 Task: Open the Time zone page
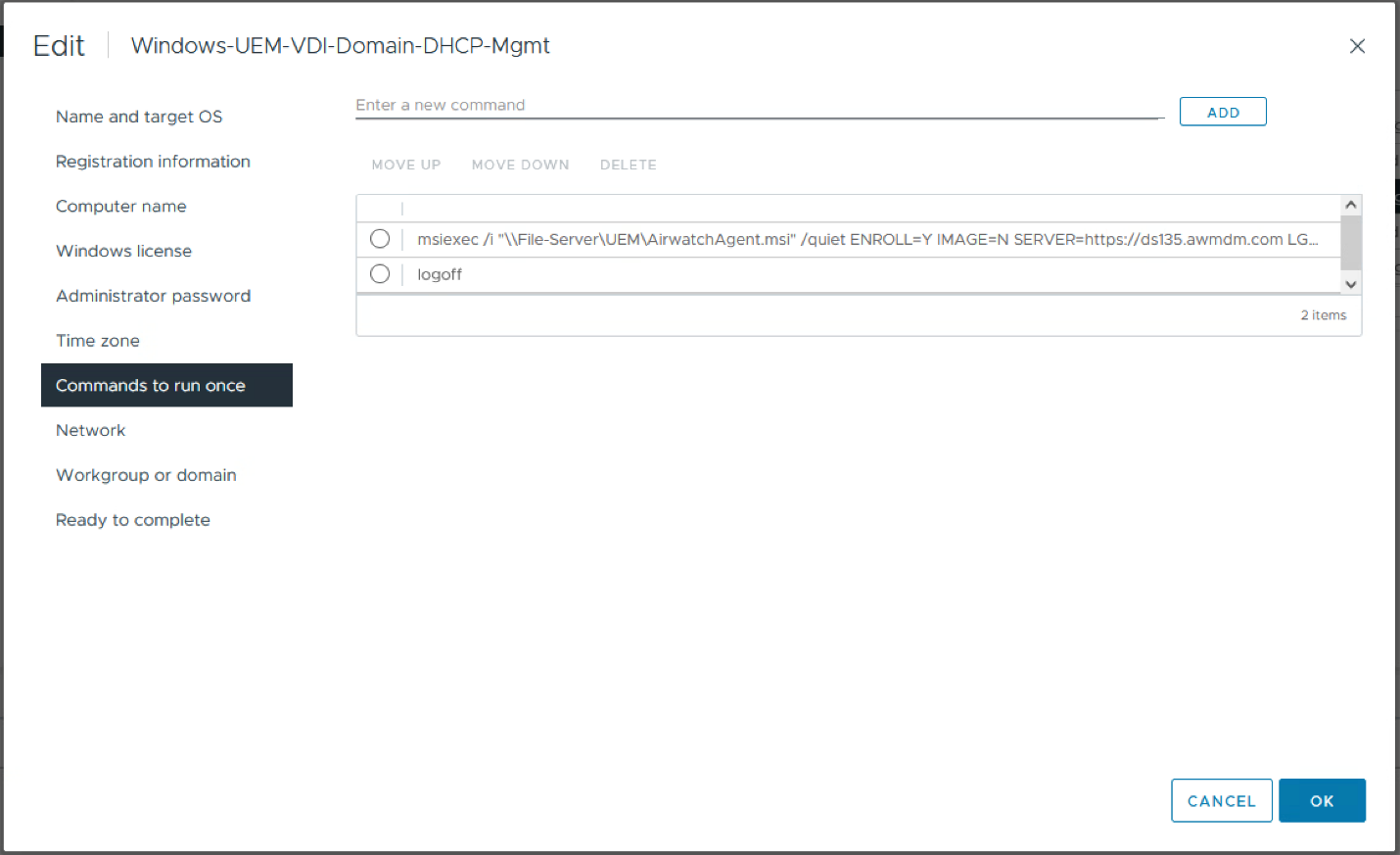pyautogui.click(x=98, y=340)
